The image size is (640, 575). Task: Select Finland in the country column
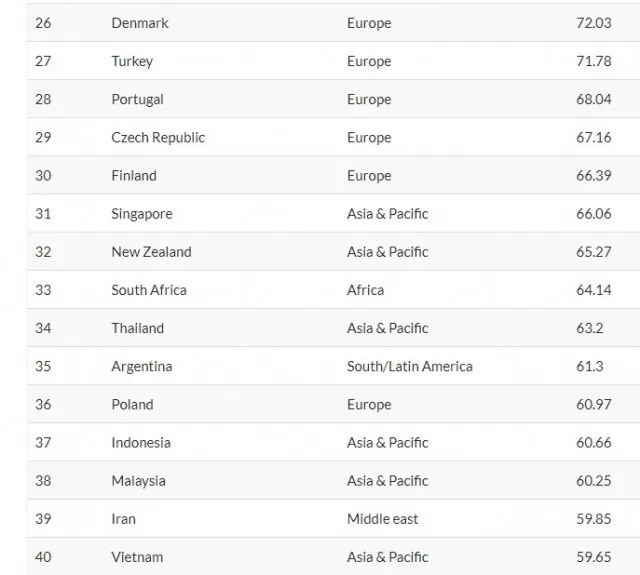(x=134, y=175)
